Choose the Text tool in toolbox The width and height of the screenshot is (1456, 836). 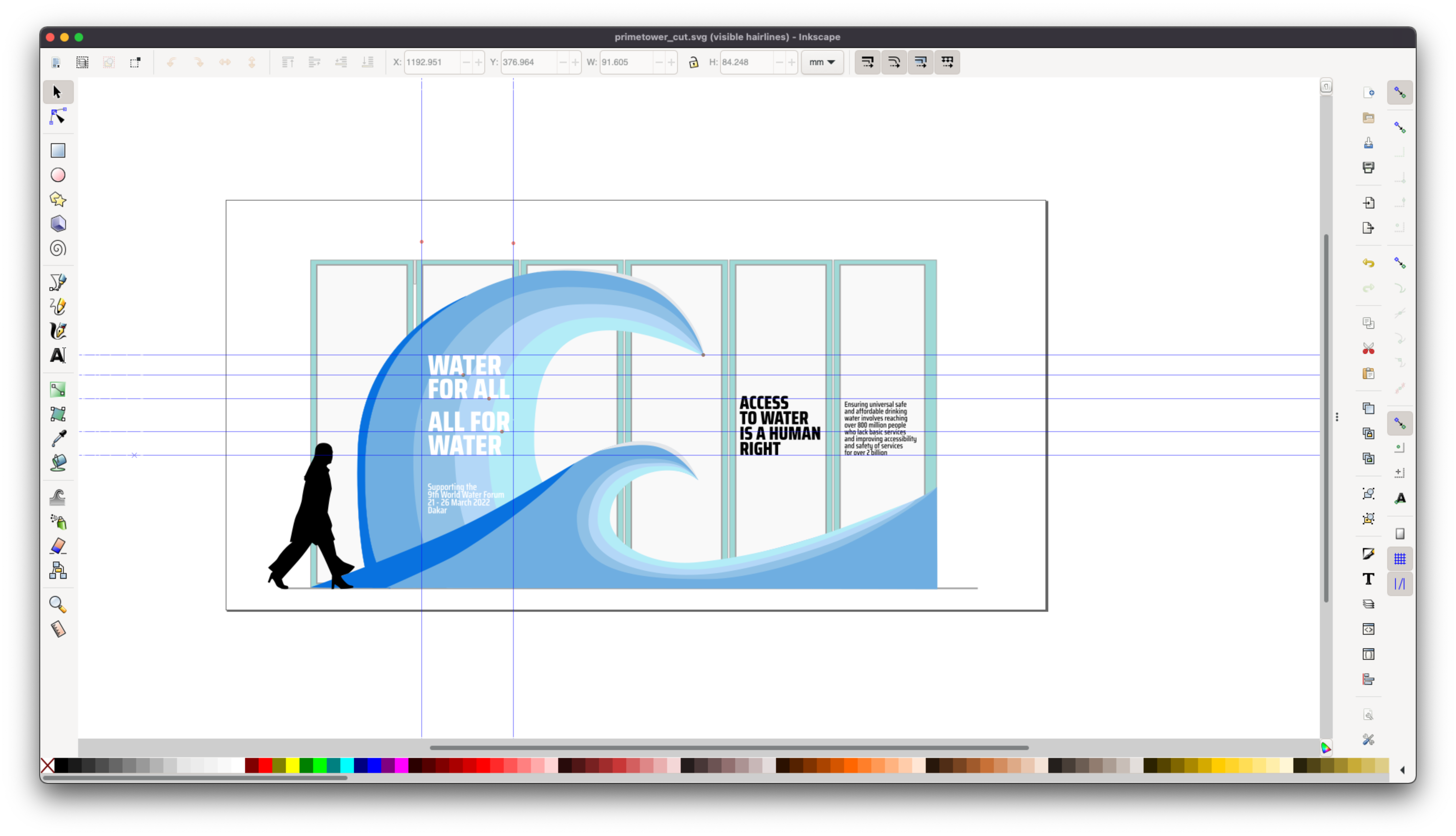(58, 356)
